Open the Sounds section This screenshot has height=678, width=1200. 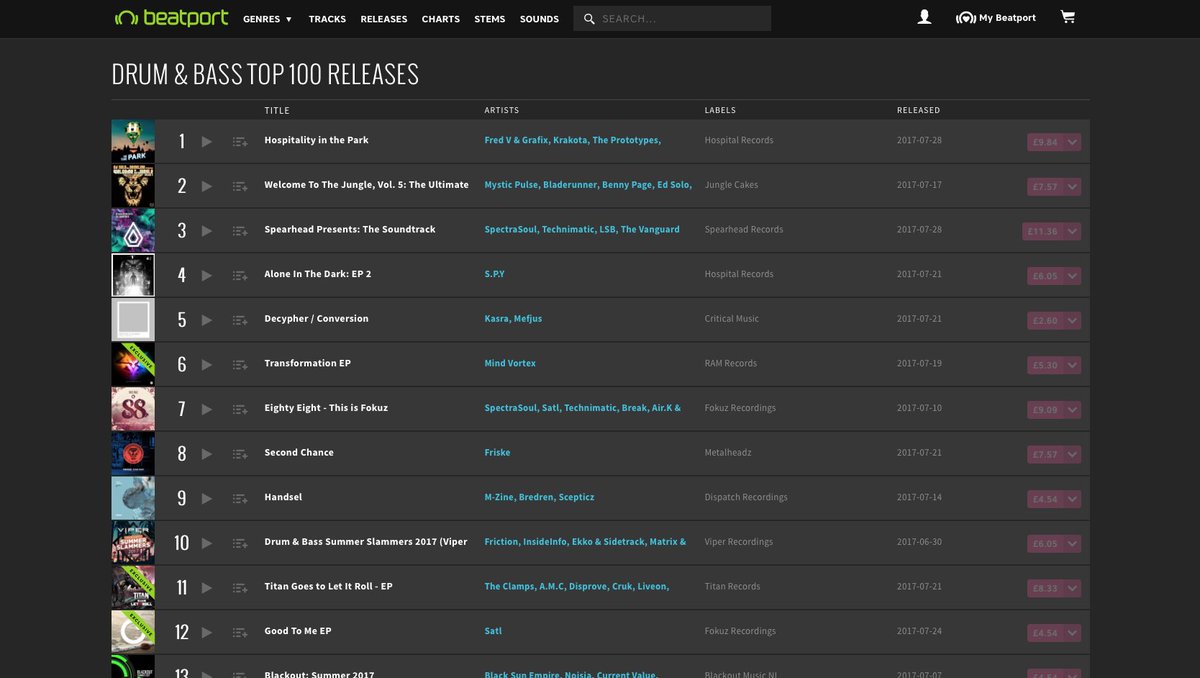tap(539, 19)
